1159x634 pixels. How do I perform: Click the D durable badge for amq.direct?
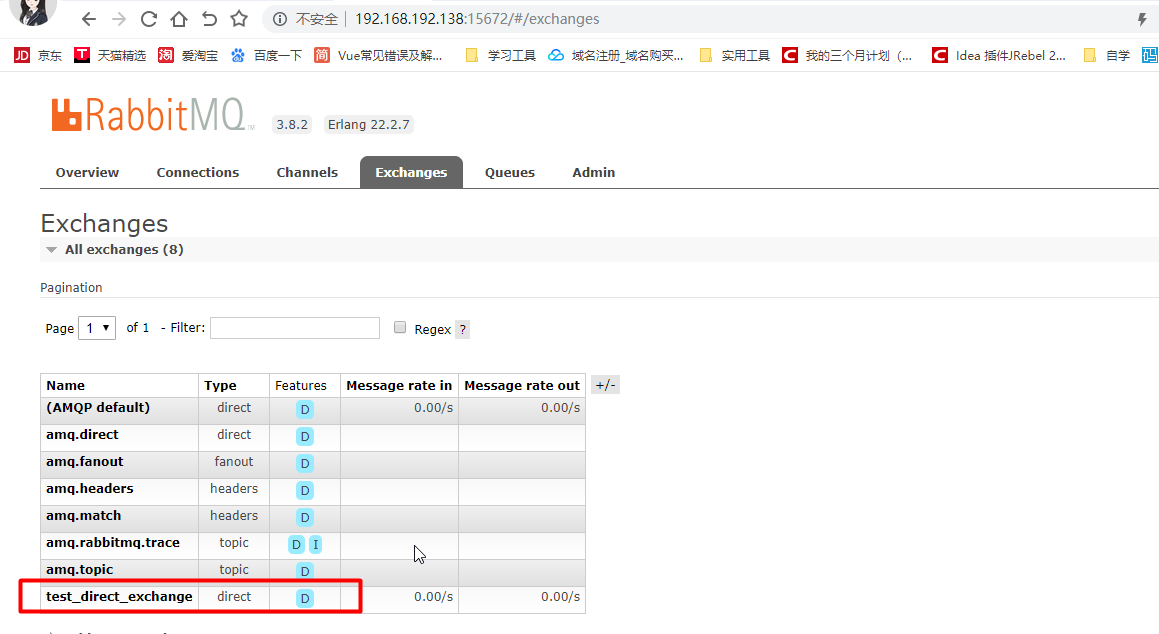click(x=305, y=437)
